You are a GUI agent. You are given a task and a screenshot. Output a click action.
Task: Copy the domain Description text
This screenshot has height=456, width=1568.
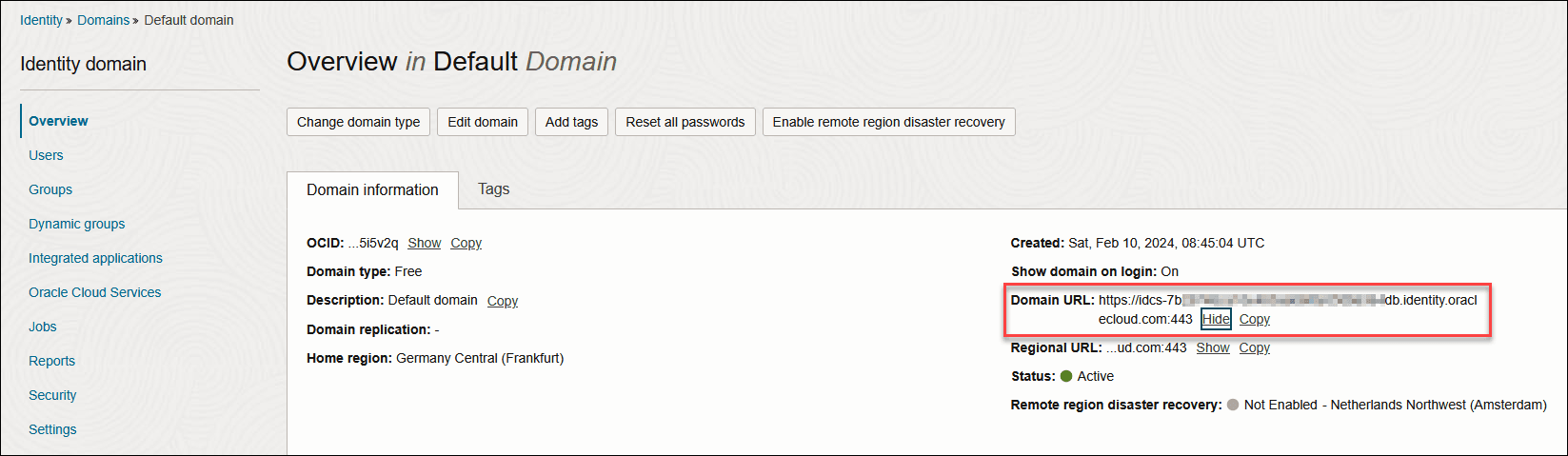click(502, 301)
